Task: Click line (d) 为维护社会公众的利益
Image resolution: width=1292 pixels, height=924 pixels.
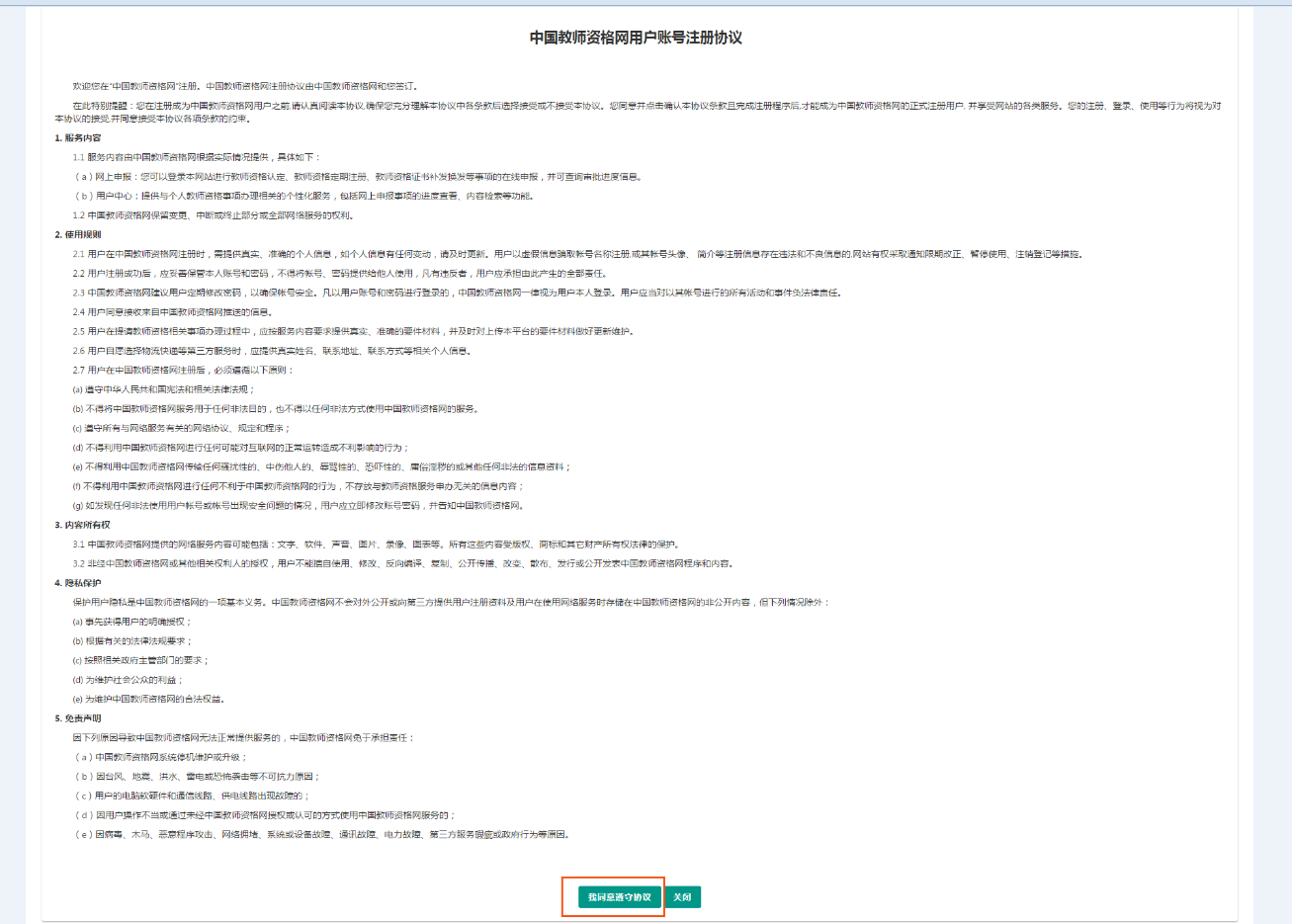Action: pos(128,680)
